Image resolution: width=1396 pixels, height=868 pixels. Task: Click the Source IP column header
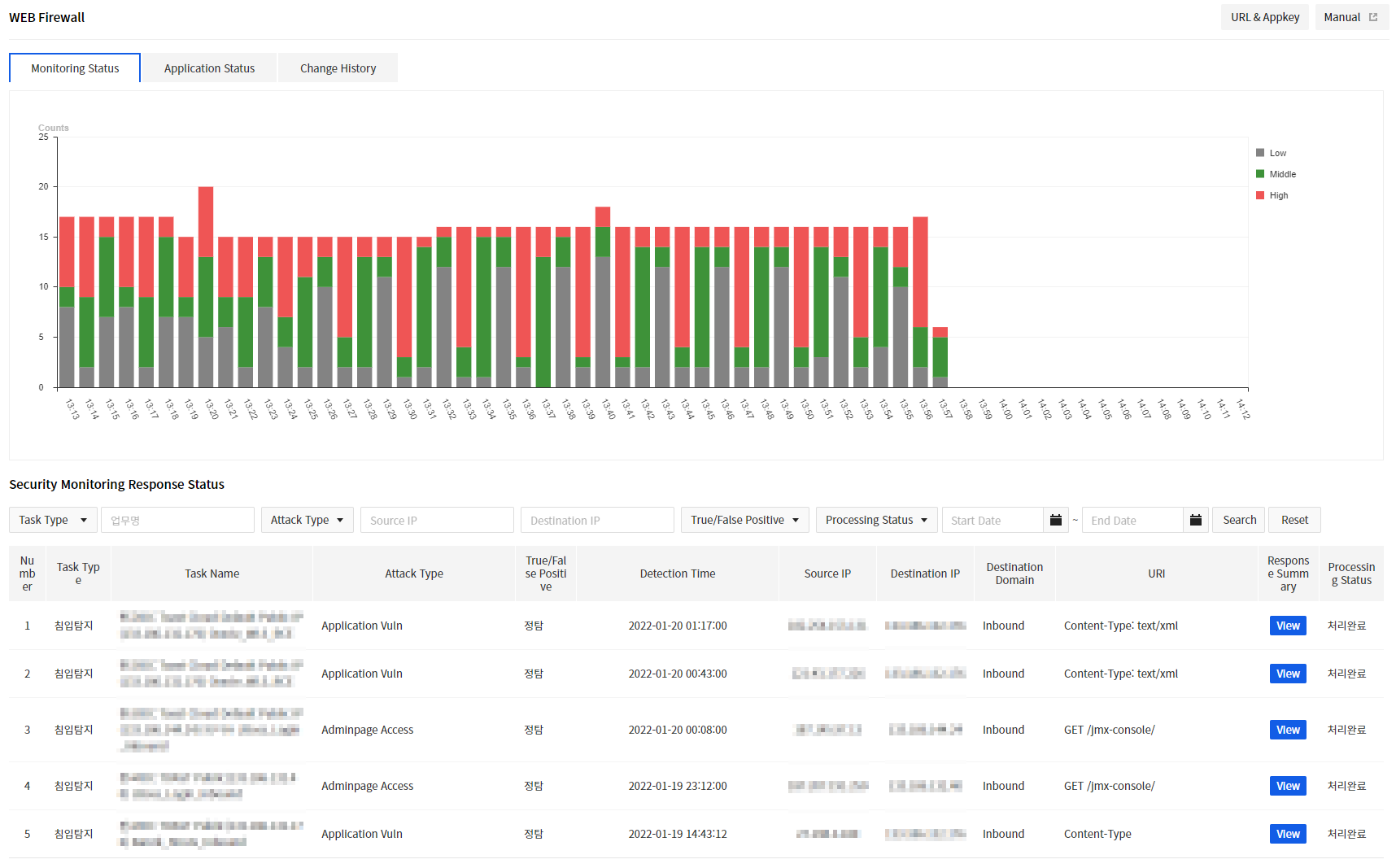(x=827, y=574)
